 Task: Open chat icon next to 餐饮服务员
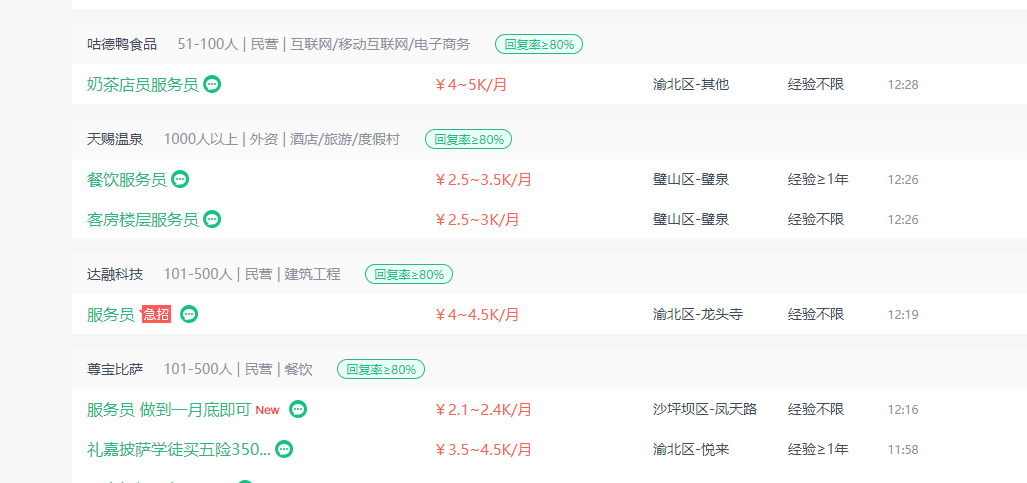click(180, 179)
